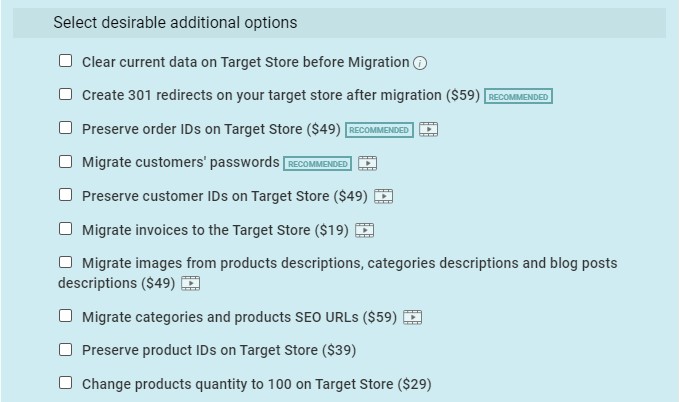This screenshot has width=679, height=402.
Task: Play video for Preserve customer IDs option
Action: [383, 196]
